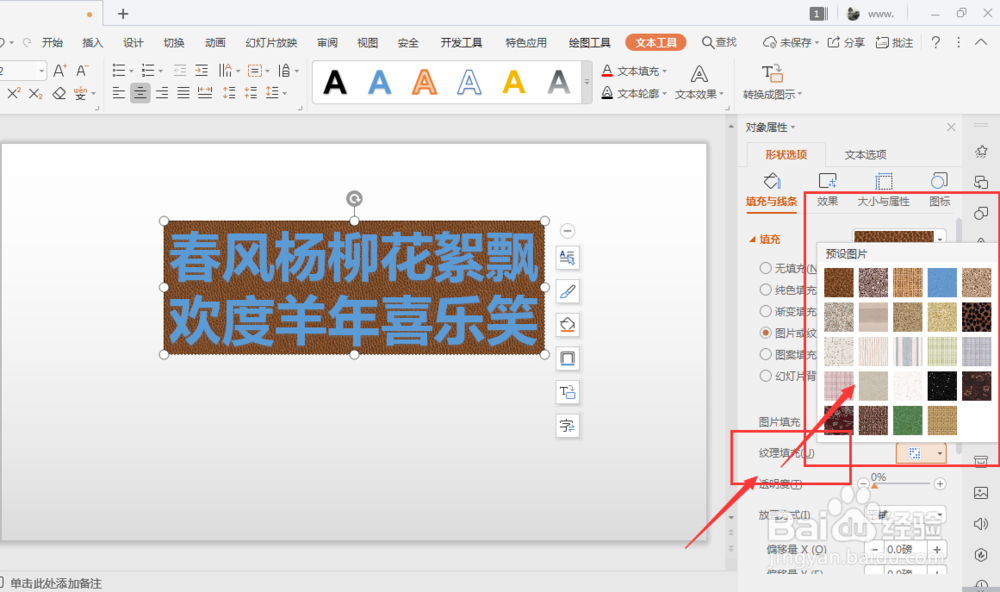Click the shape fill floating icon
The height and width of the screenshot is (592, 1000).
point(568,325)
